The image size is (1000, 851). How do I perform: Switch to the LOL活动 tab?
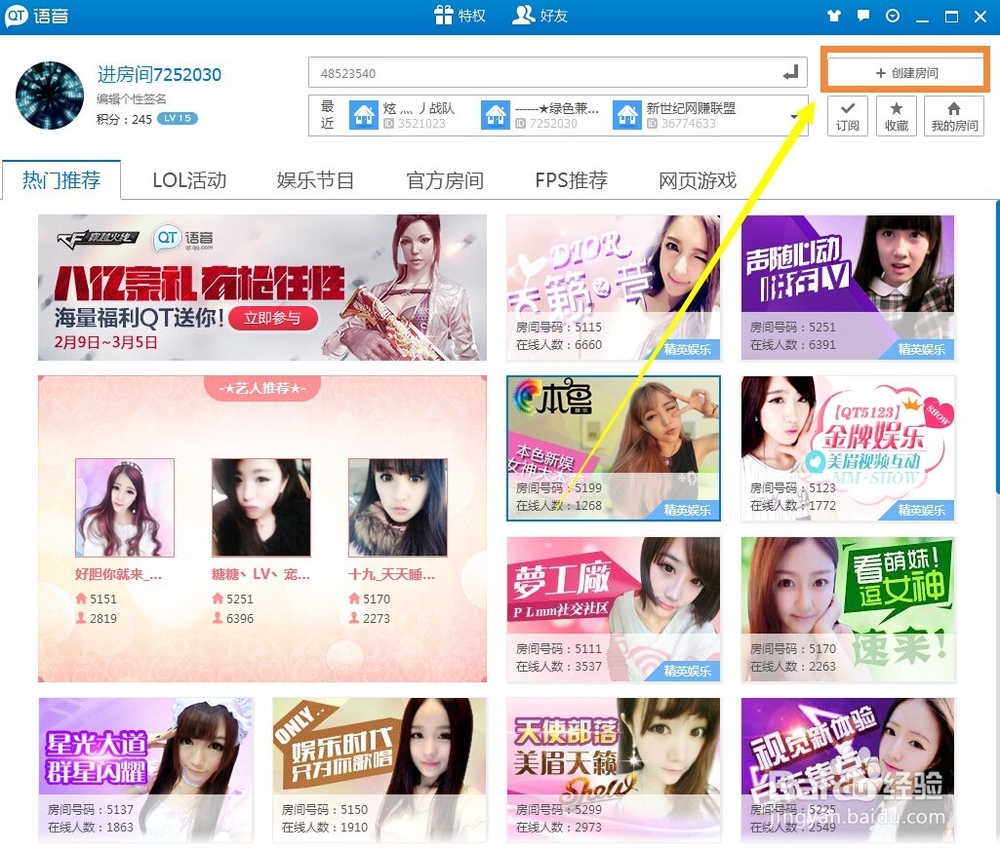[189, 181]
